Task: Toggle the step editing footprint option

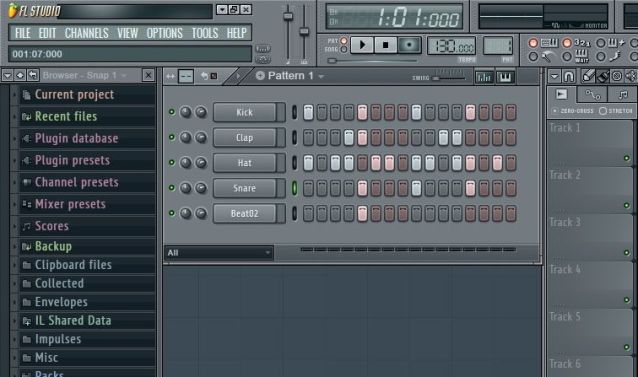Action: pos(601,57)
